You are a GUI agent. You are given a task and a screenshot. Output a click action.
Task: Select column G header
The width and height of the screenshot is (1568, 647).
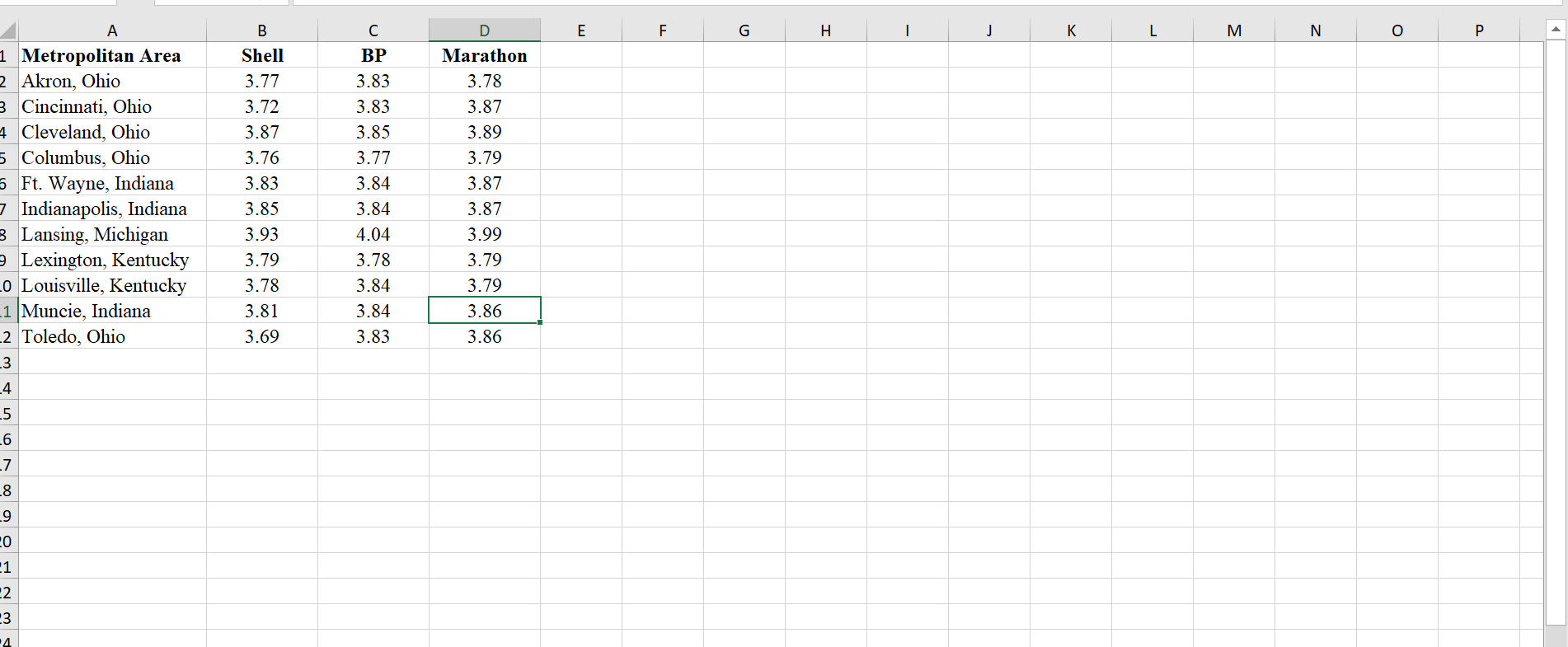744,31
